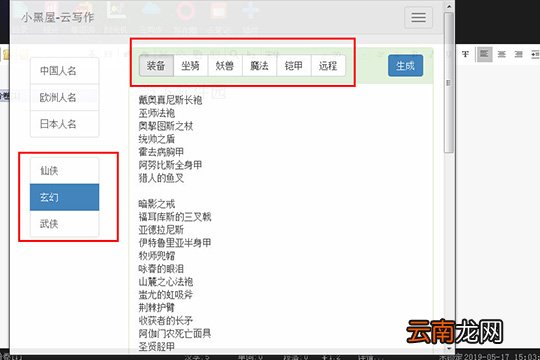
Task: Switch to the 魔法 tab
Action: 259,65
